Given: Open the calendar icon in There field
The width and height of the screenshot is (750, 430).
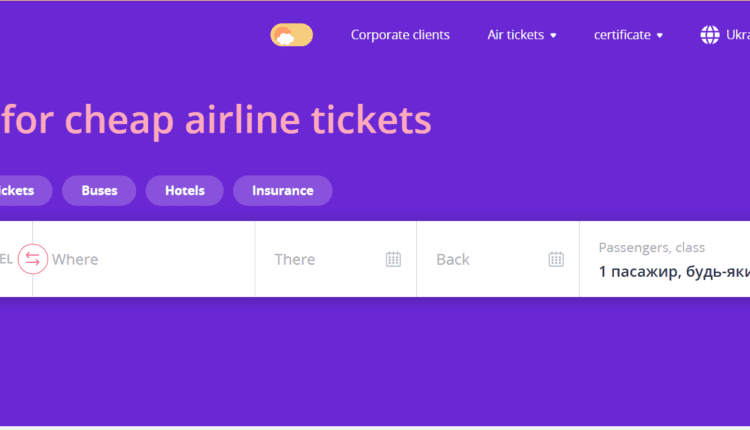Looking at the screenshot, I should click(393, 259).
